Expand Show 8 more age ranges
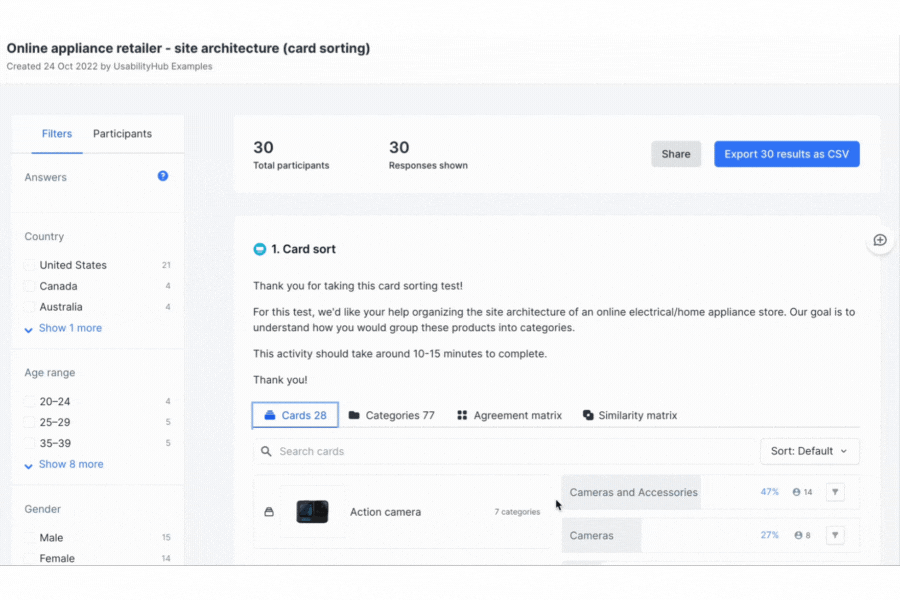 coord(70,464)
